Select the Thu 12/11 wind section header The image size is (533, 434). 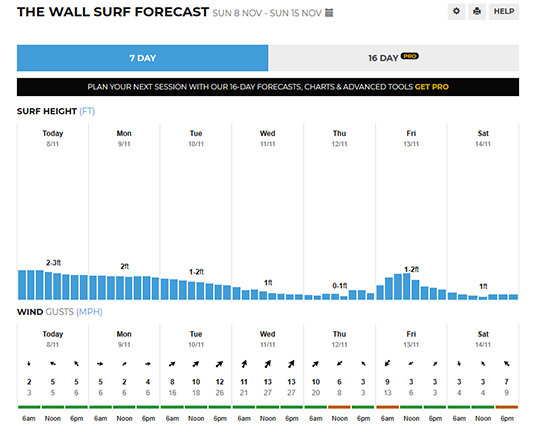point(339,339)
